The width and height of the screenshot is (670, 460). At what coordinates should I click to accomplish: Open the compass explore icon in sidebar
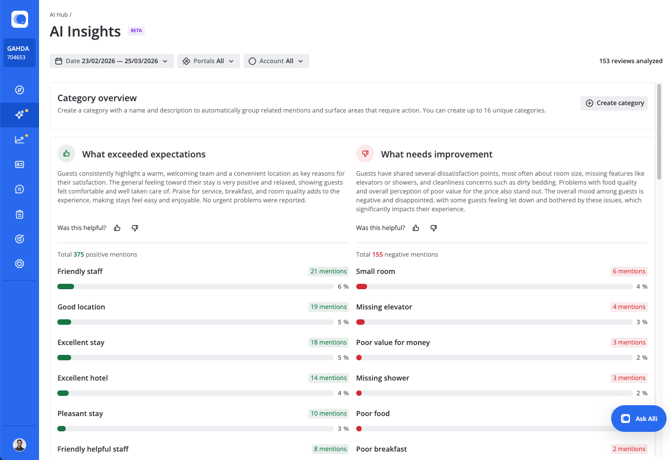[x=19, y=90]
